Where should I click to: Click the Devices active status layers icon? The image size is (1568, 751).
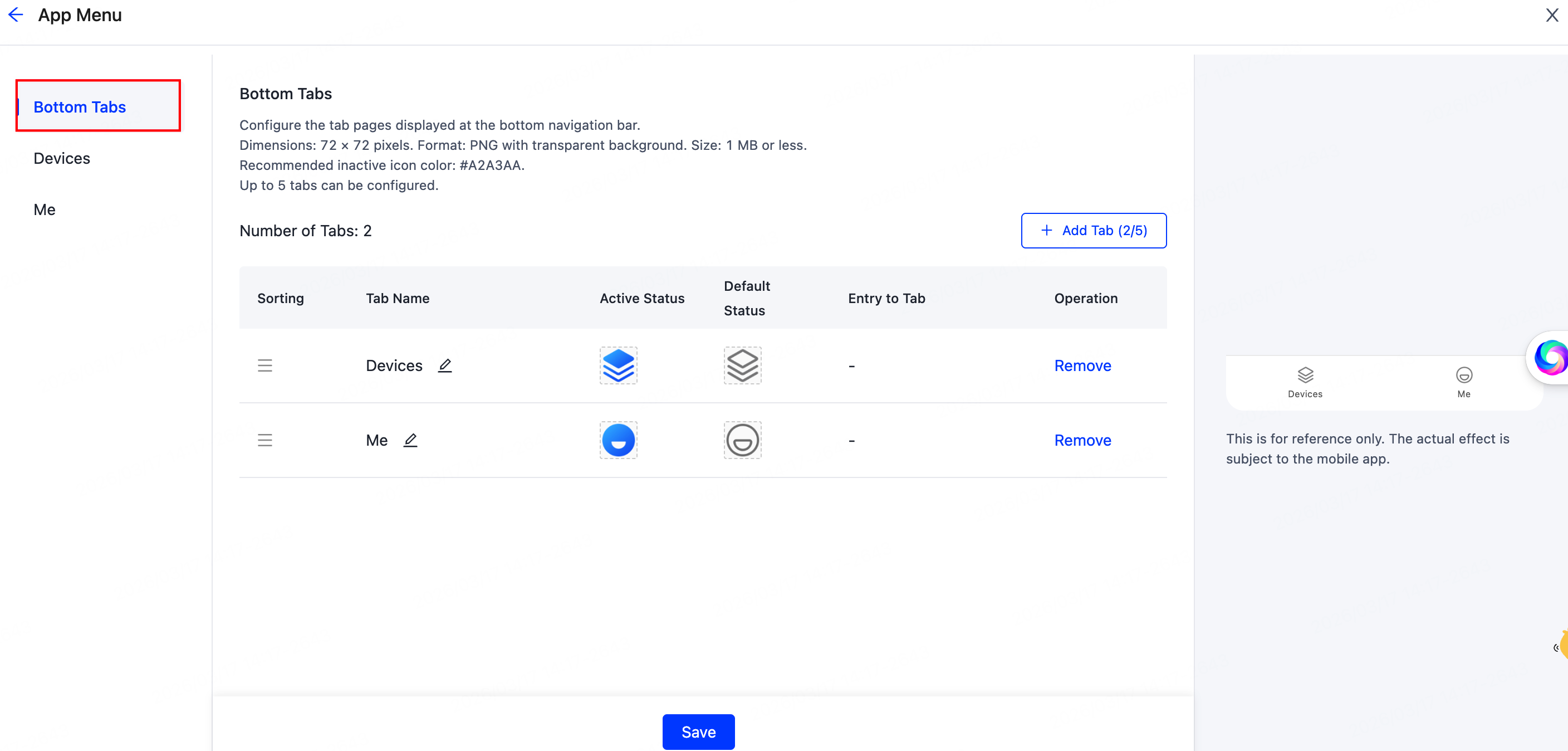[x=618, y=365]
